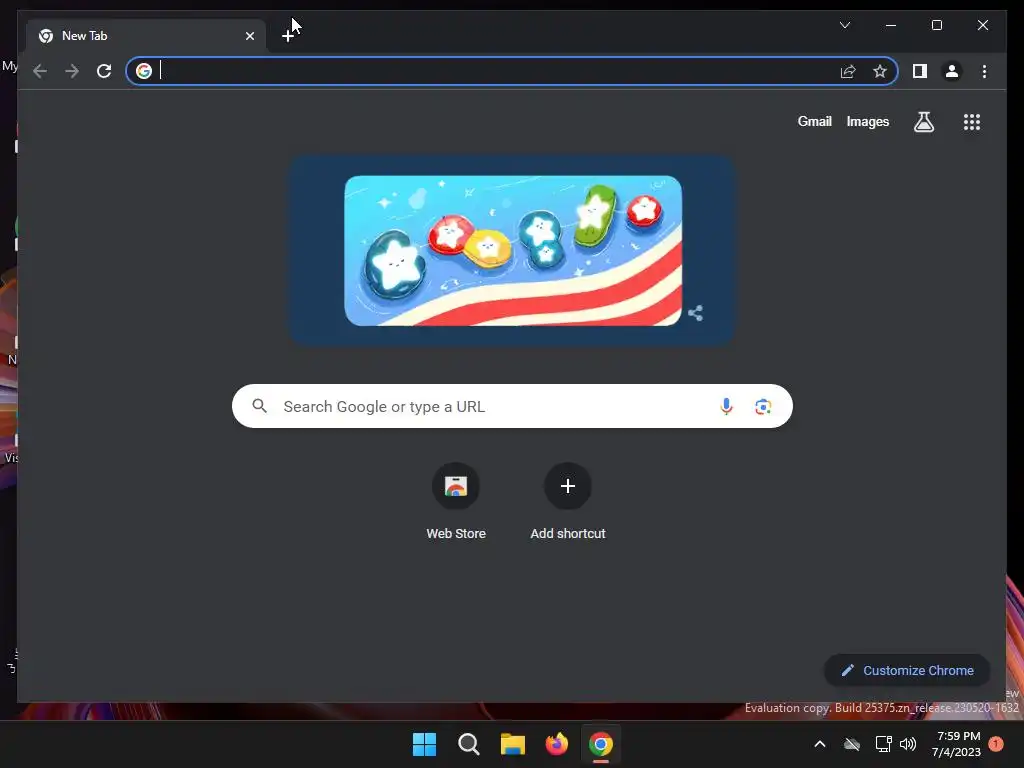Open the notification badge in the taskbar
This screenshot has height=768, width=1024.
tap(996, 743)
